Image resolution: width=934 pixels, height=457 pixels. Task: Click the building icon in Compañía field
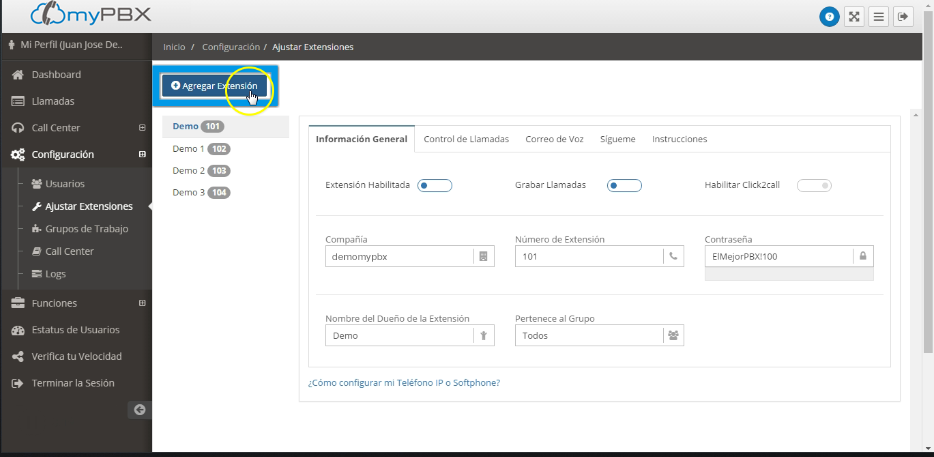point(483,256)
